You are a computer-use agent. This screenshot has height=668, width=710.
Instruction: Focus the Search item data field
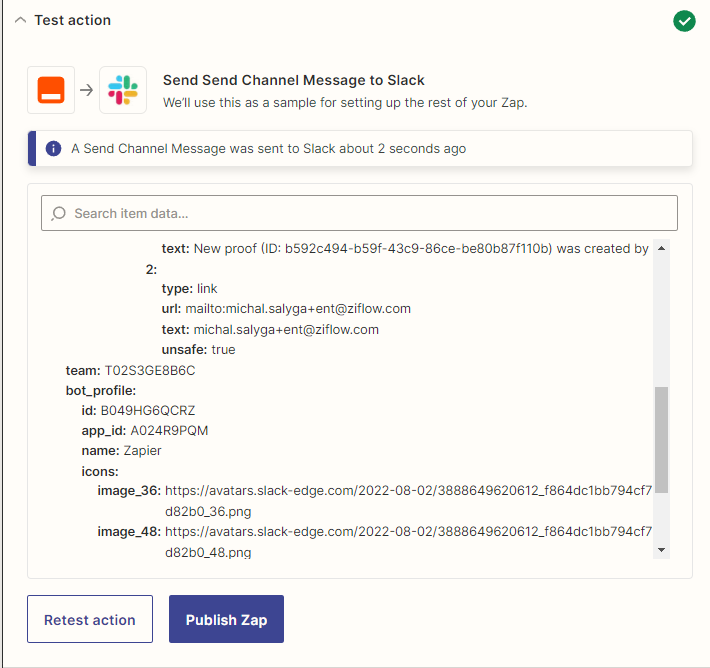tap(360, 213)
